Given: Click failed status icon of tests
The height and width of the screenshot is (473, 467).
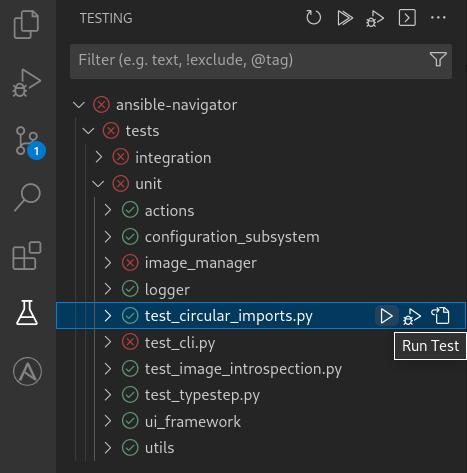Looking at the screenshot, I should point(111,131).
